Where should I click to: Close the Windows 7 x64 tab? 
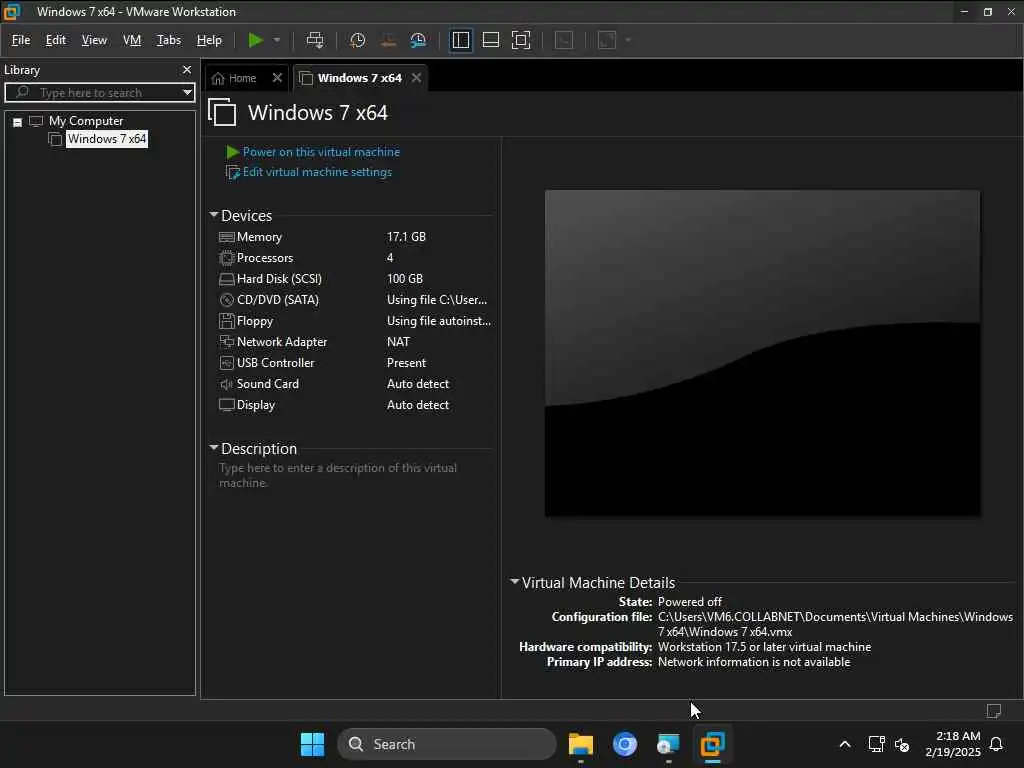pos(416,78)
